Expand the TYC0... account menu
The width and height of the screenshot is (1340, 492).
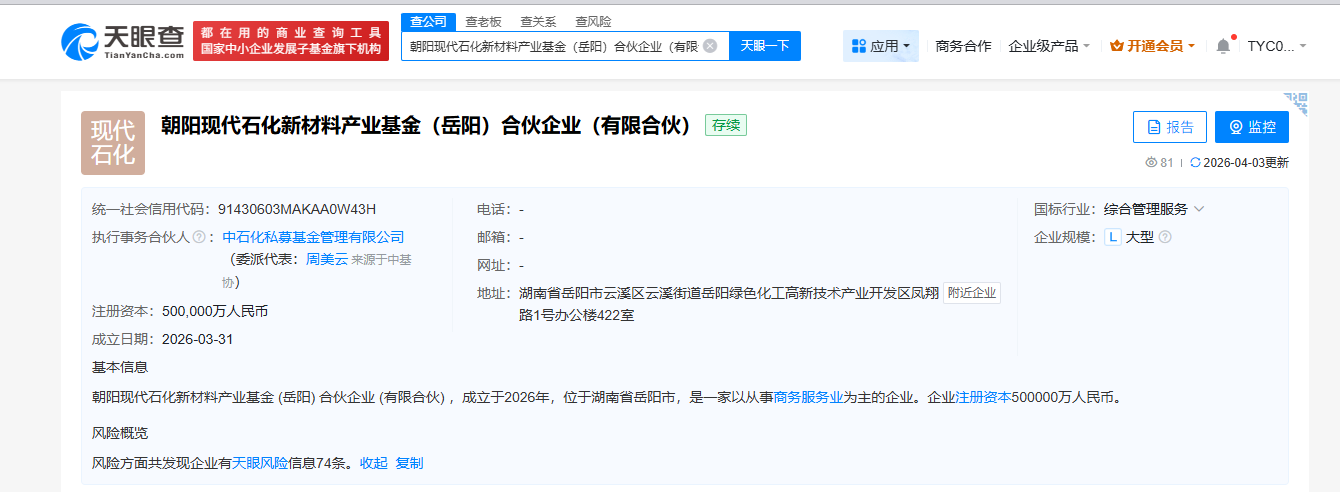pyautogui.click(x=1277, y=46)
